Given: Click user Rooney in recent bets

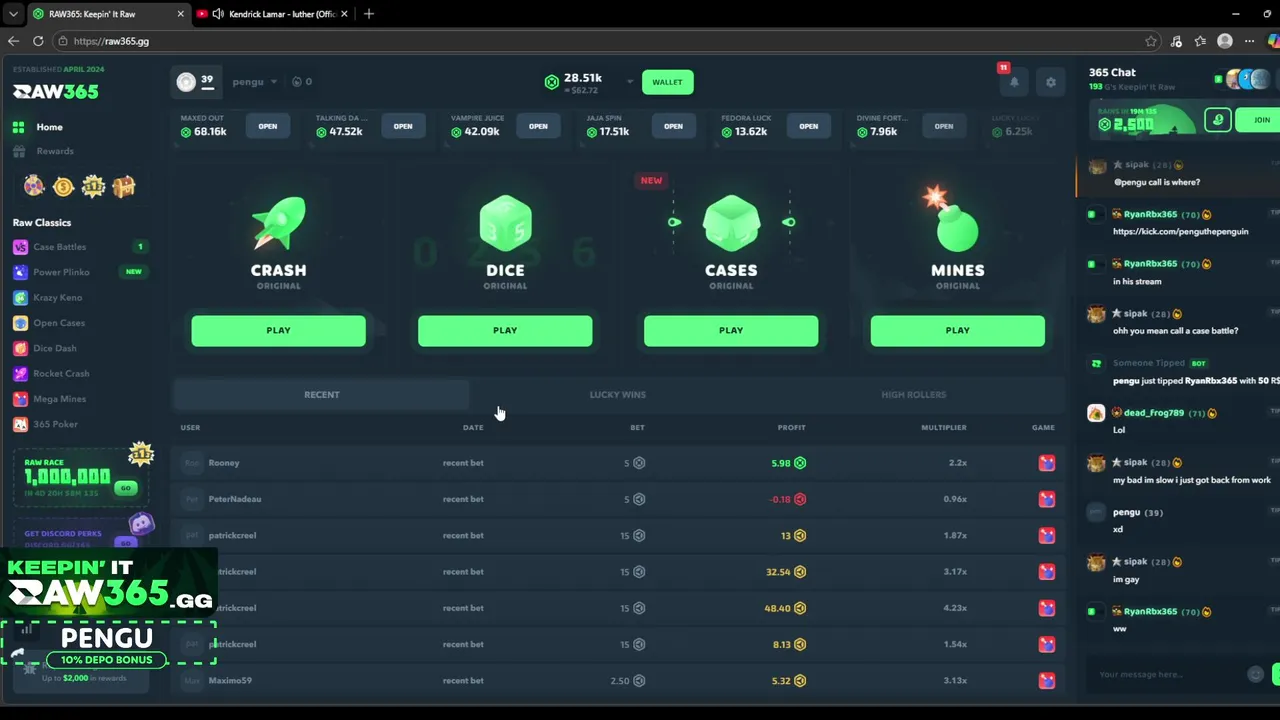Looking at the screenshot, I should 224,463.
